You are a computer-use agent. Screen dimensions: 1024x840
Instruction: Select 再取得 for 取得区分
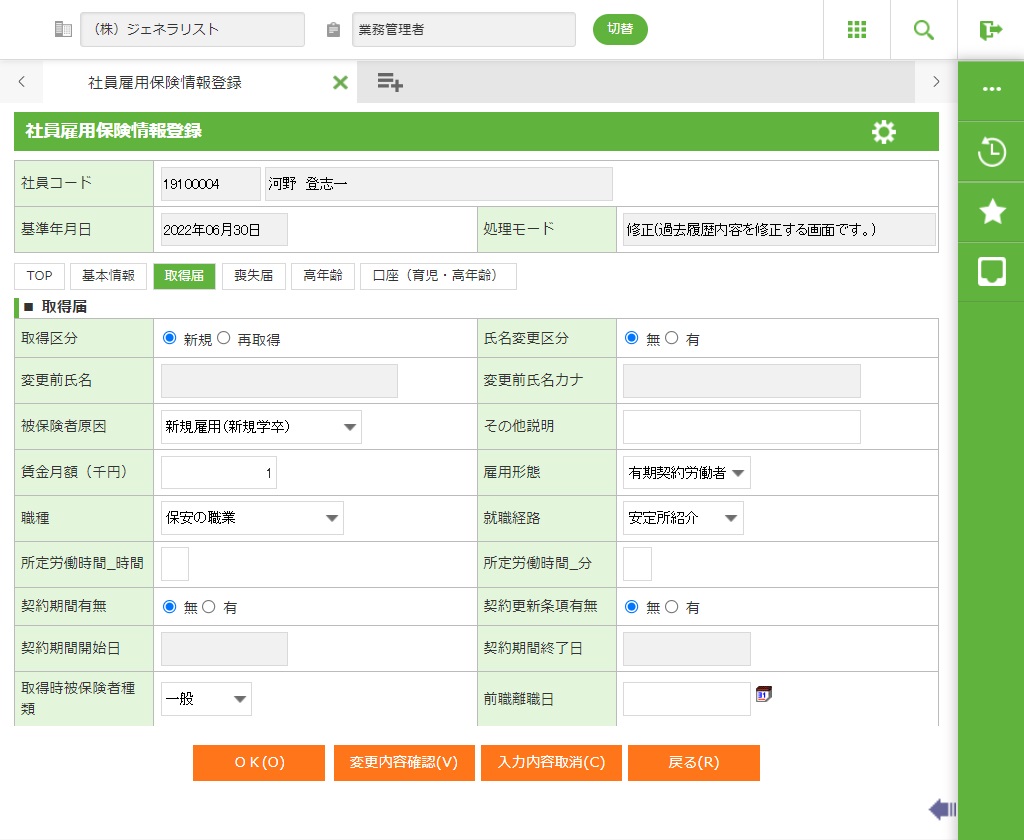click(x=224, y=338)
